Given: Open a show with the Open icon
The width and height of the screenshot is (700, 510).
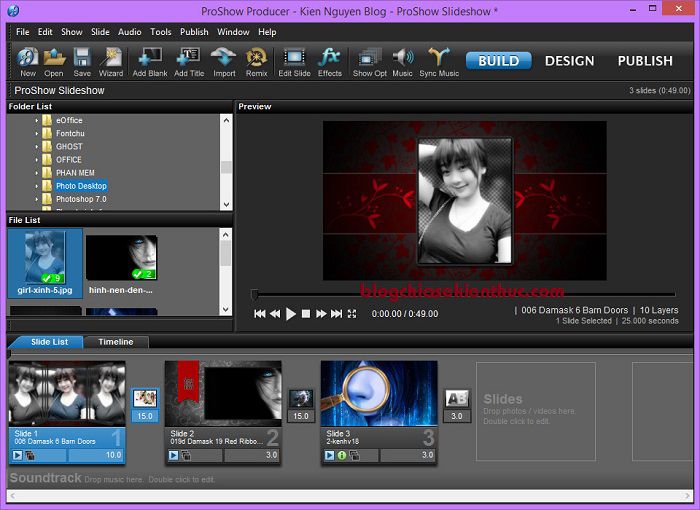Looking at the screenshot, I should click(54, 62).
